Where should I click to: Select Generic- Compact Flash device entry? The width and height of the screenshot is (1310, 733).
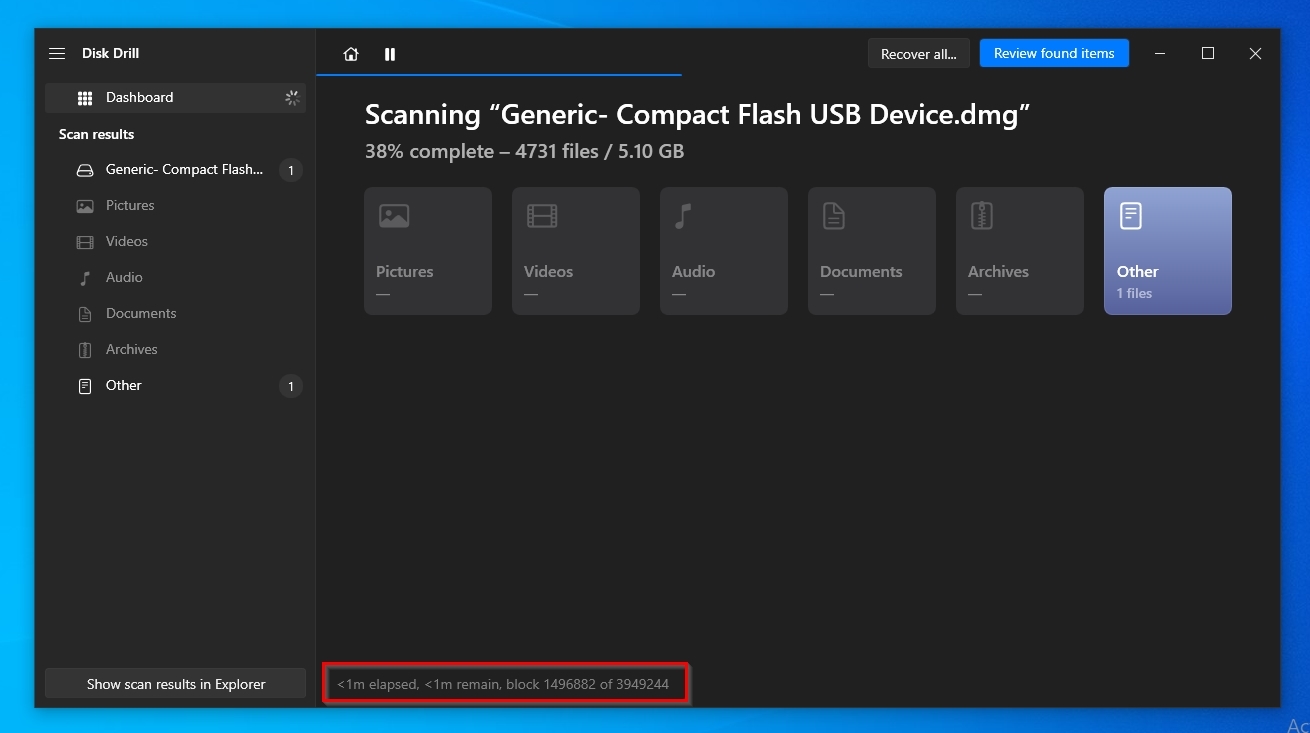point(175,170)
